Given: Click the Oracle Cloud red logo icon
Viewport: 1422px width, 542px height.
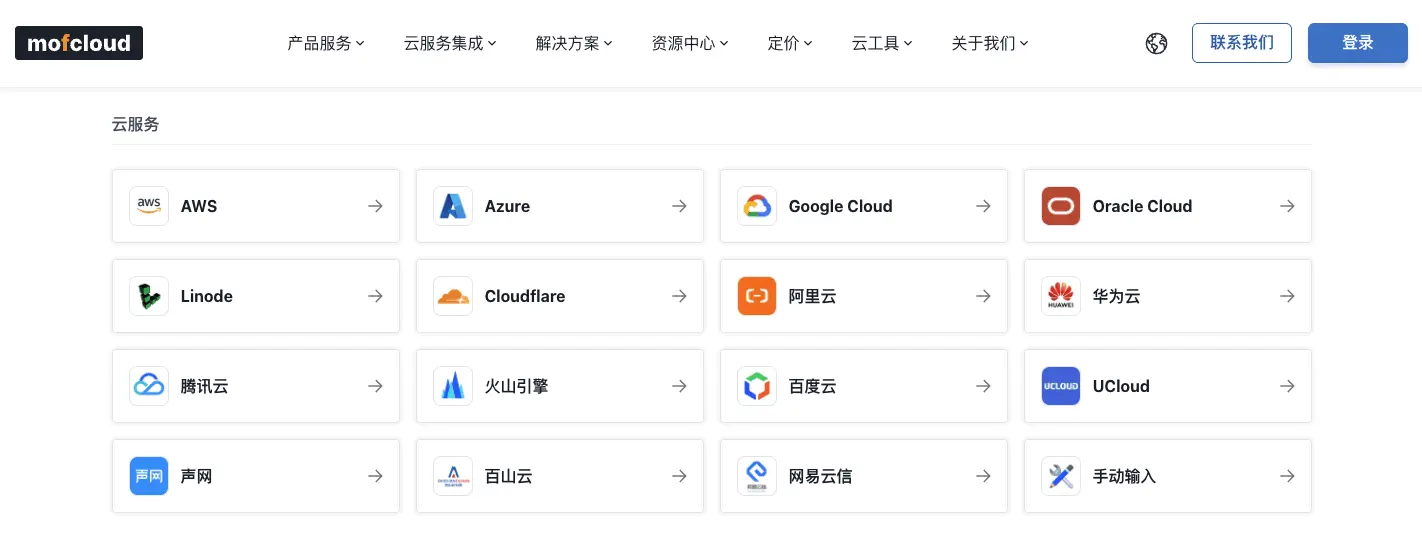Looking at the screenshot, I should click(1061, 206).
